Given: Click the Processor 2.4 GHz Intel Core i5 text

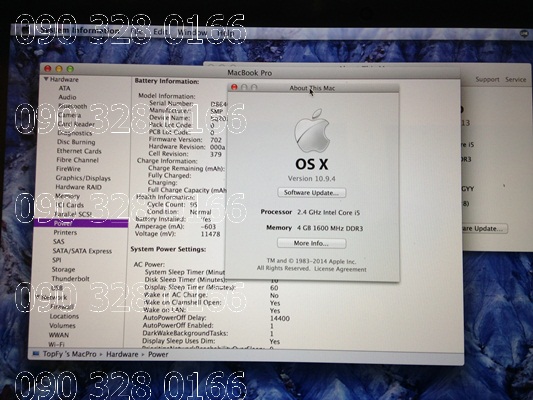Looking at the screenshot, I should point(310,212).
